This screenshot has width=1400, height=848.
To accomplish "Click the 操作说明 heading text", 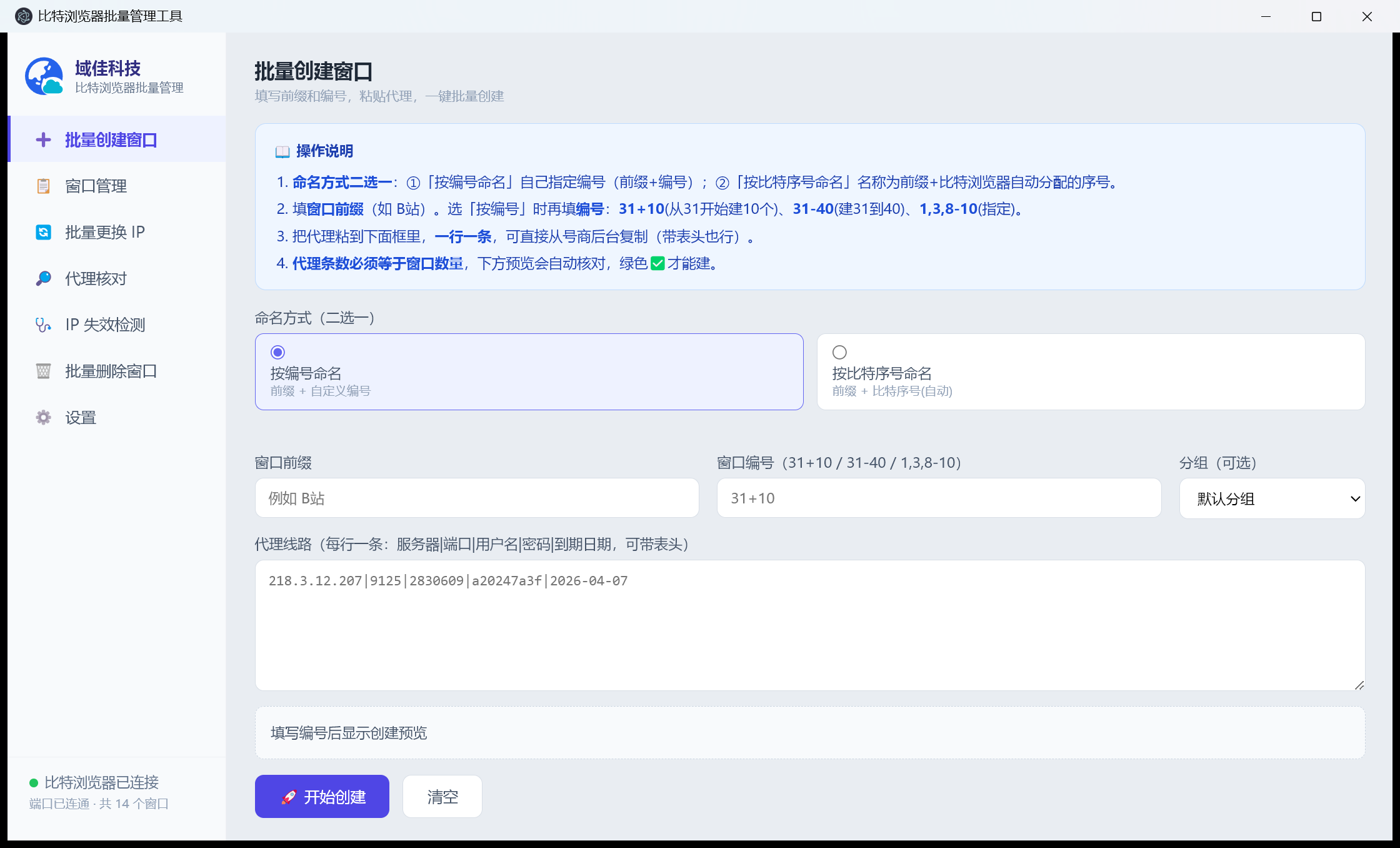I will (324, 151).
